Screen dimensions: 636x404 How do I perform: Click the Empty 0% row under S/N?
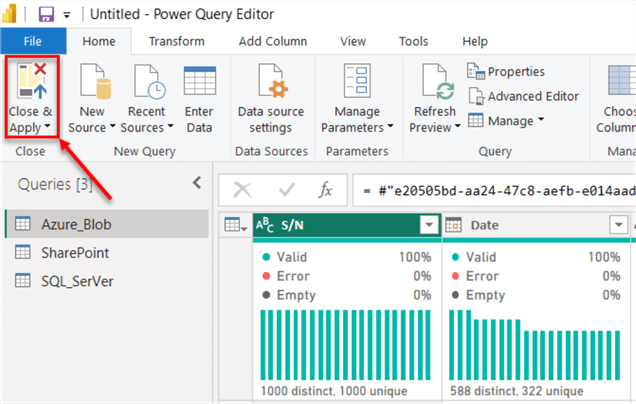click(346, 295)
